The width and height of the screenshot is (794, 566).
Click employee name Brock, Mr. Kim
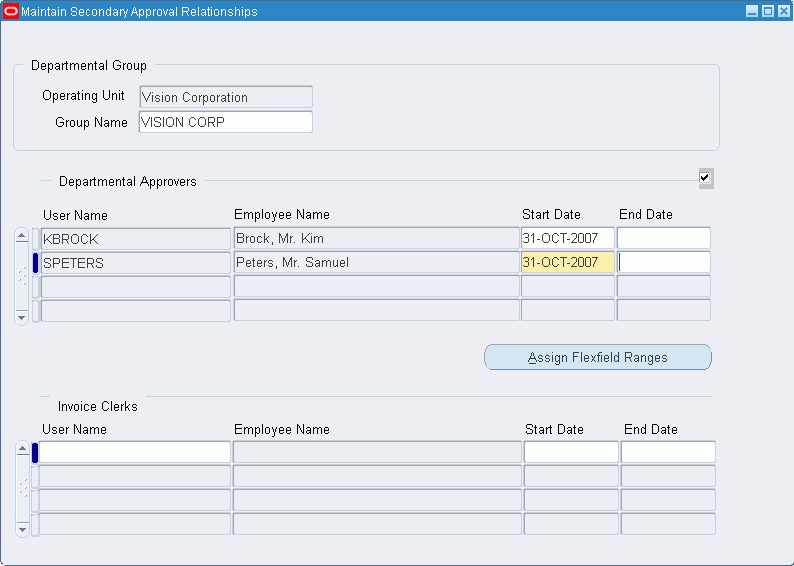point(376,238)
